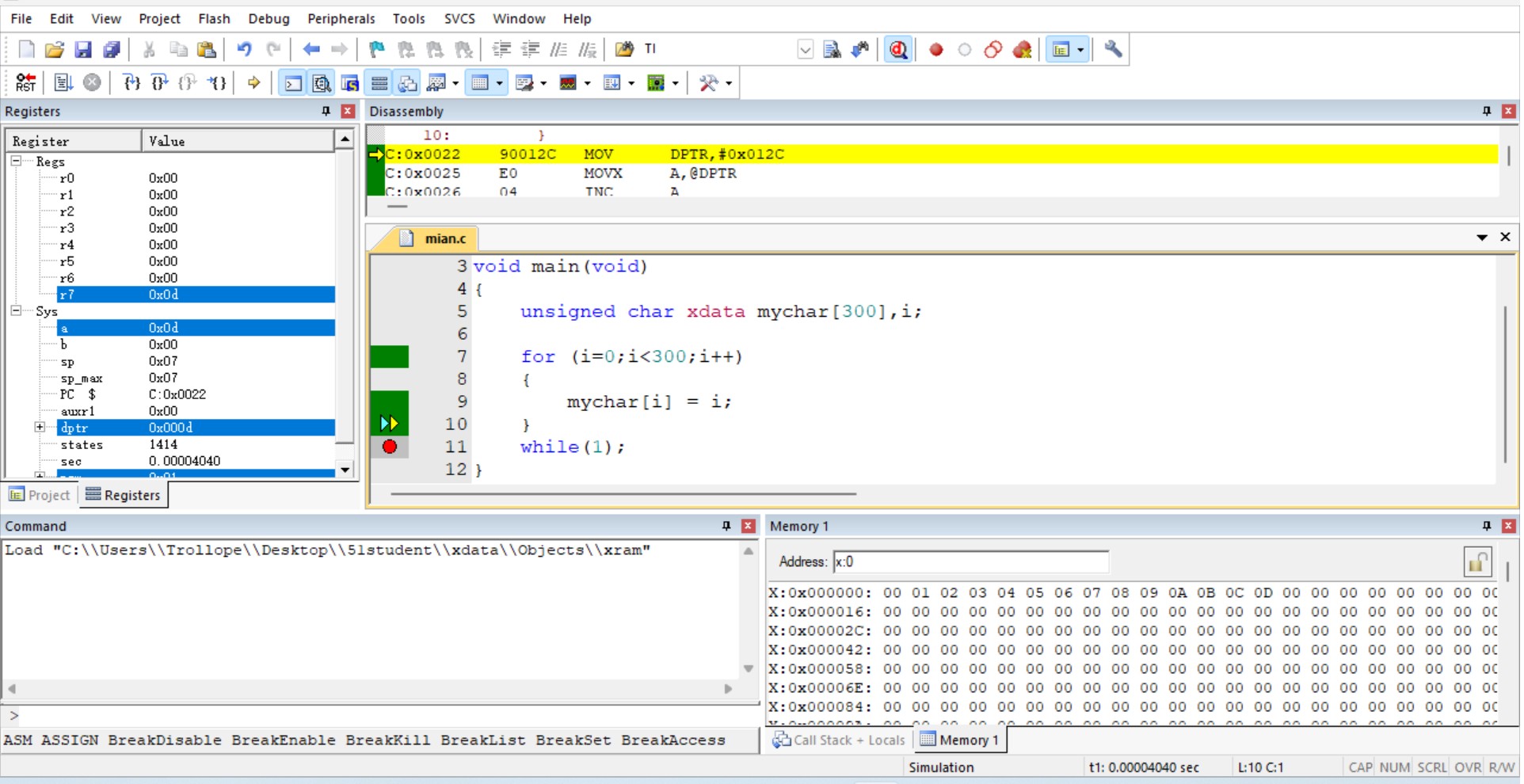Indent the selected text
Viewport: 1524px width, 784px height.
[501, 49]
